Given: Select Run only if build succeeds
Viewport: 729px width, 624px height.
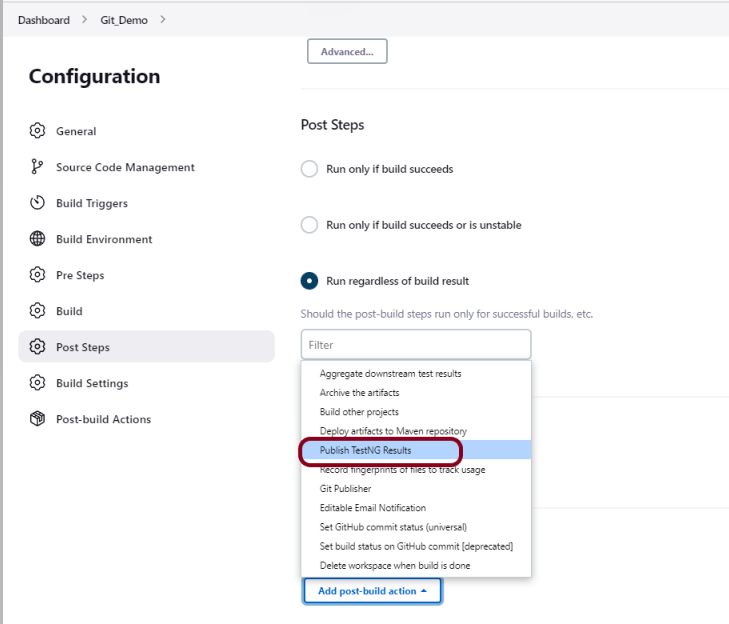Looking at the screenshot, I should tap(310, 169).
